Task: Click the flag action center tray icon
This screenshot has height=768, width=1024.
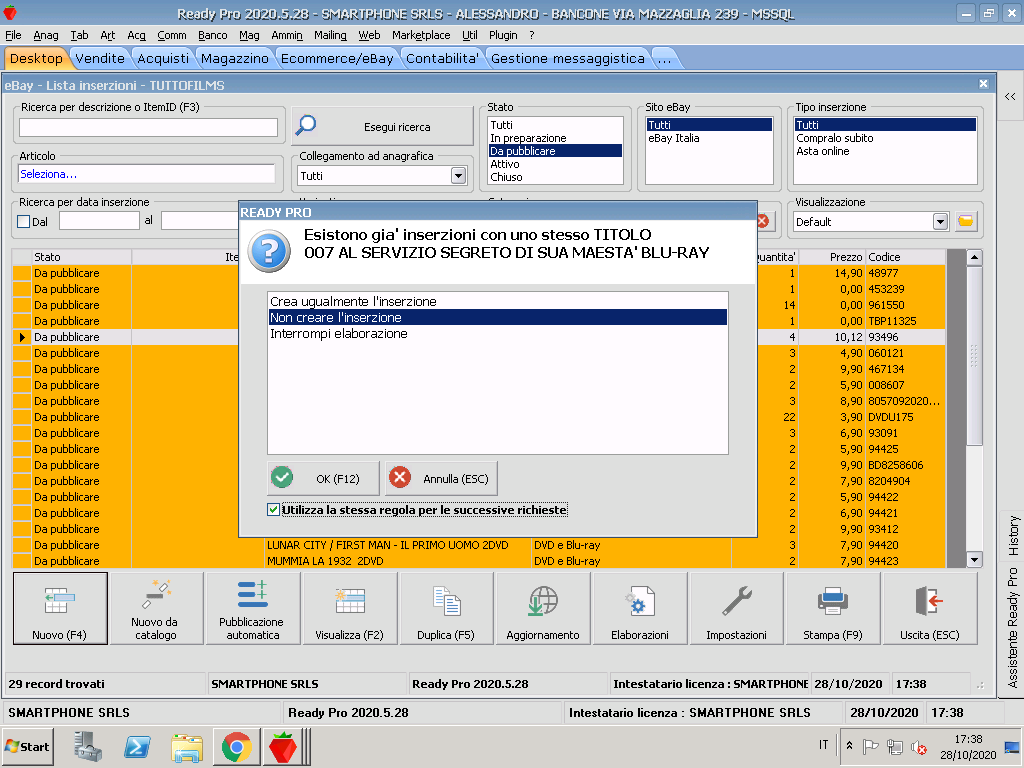Action: [871, 746]
